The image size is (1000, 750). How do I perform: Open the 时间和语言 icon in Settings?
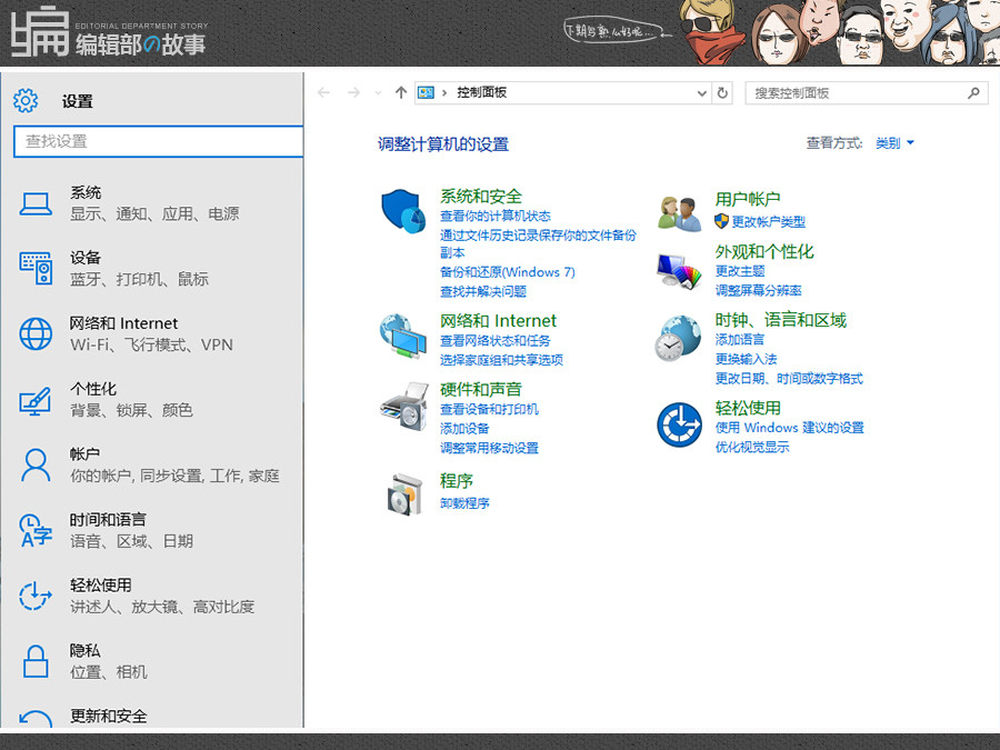36,531
